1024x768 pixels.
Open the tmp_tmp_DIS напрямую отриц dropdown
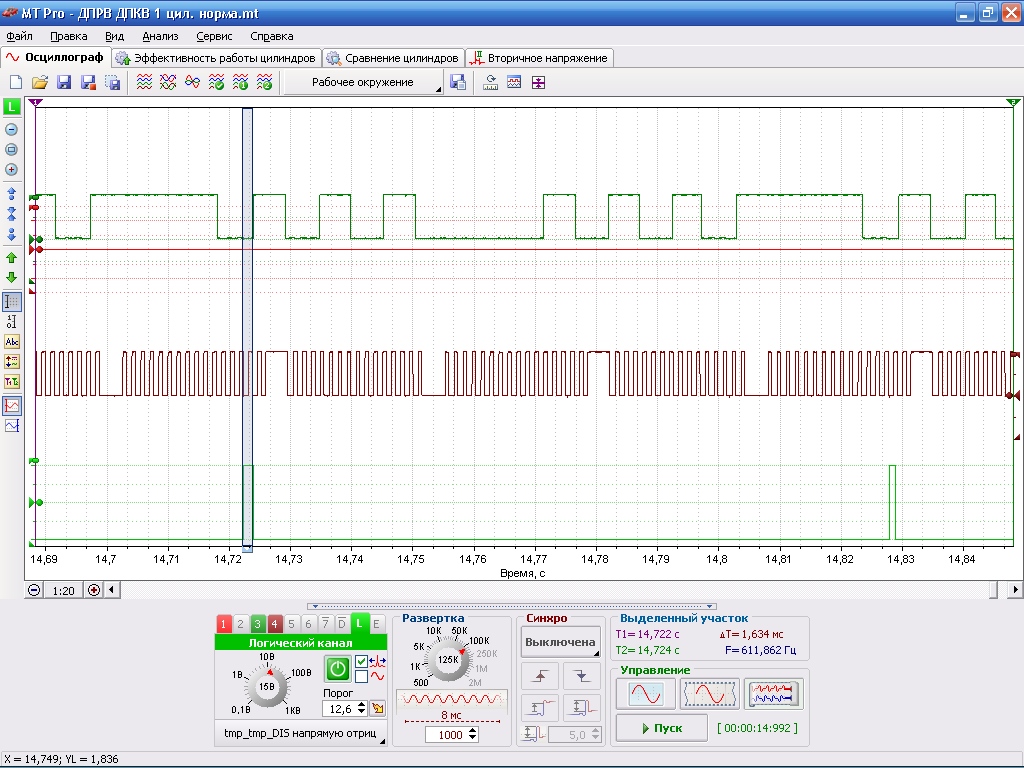point(300,733)
